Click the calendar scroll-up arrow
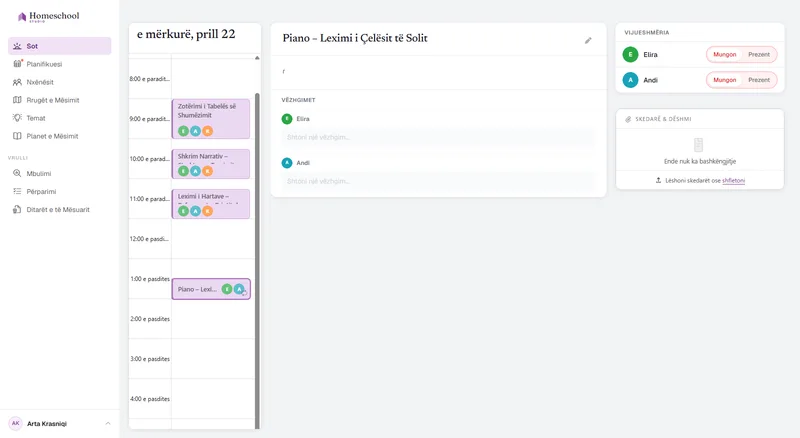 pos(257,58)
